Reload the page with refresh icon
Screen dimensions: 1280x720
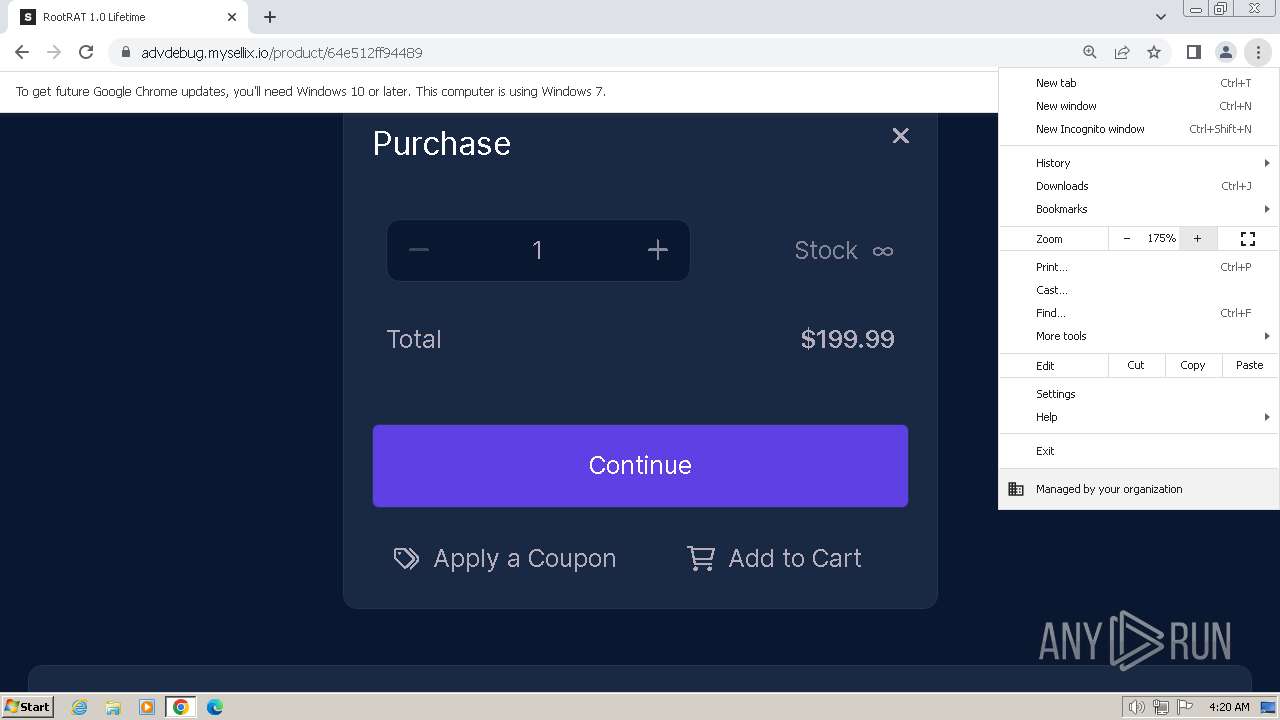86,52
